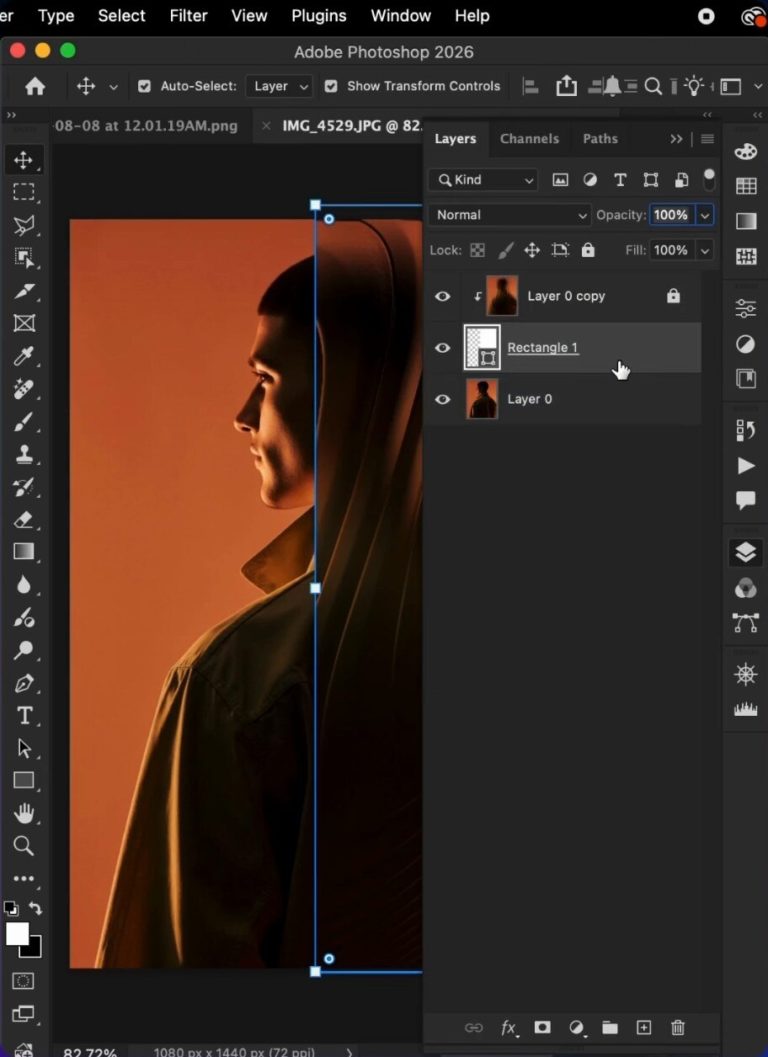This screenshot has height=1057, width=768.
Task: Open the workspace switcher dropdown
Action: [740, 86]
